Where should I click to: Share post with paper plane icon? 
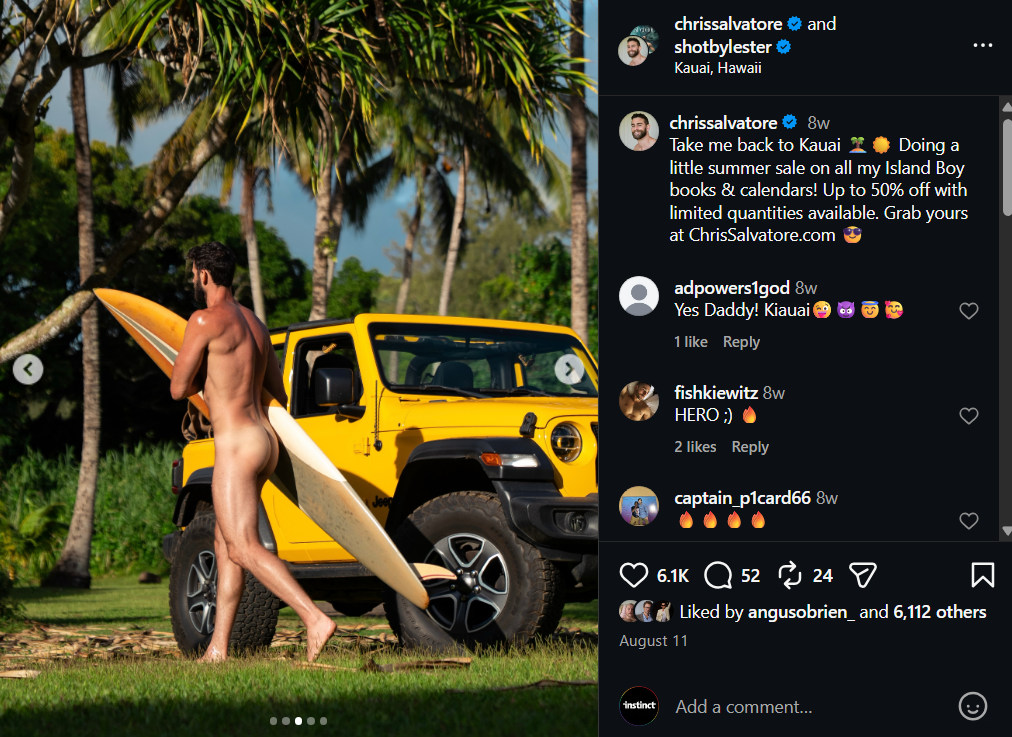(x=862, y=575)
